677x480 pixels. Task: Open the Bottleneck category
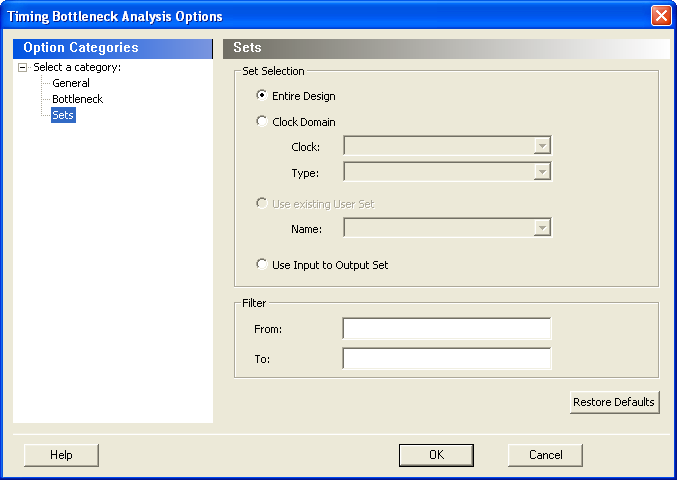tap(77, 99)
